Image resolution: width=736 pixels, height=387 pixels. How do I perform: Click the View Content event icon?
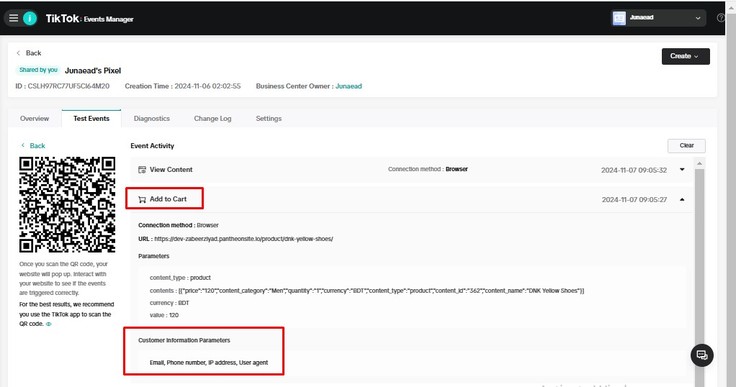pyautogui.click(x=142, y=170)
